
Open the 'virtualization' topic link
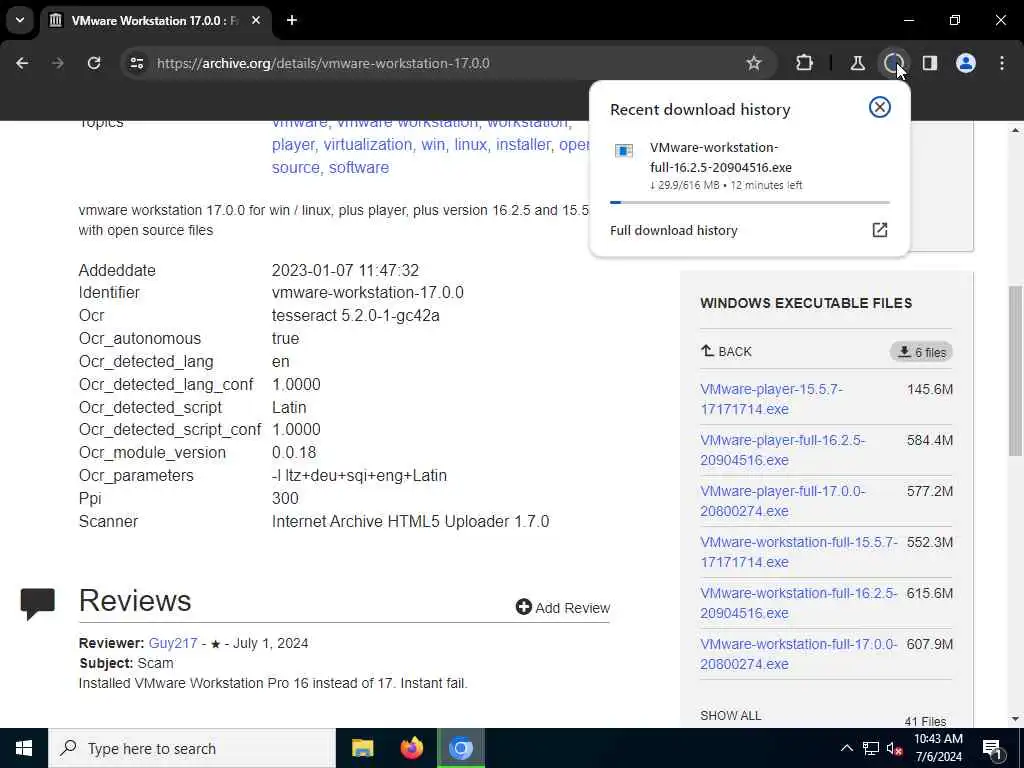click(368, 144)
